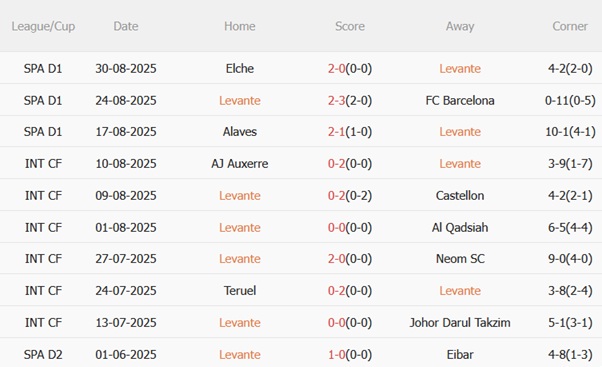
Task: Select the Score column header
Action: coord(350,26)
